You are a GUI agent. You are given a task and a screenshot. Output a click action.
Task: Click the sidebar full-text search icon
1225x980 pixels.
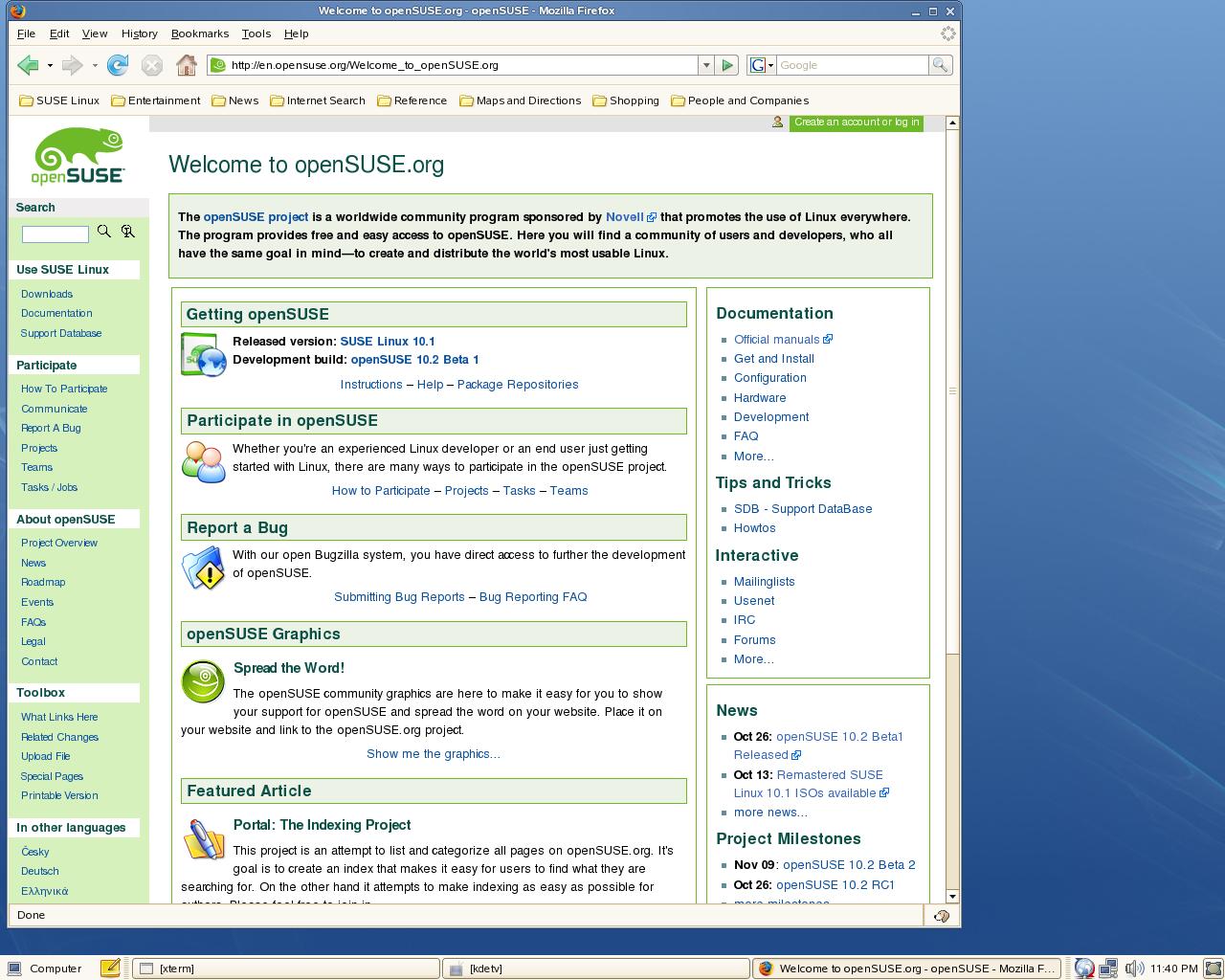click(x=128, y=232)
